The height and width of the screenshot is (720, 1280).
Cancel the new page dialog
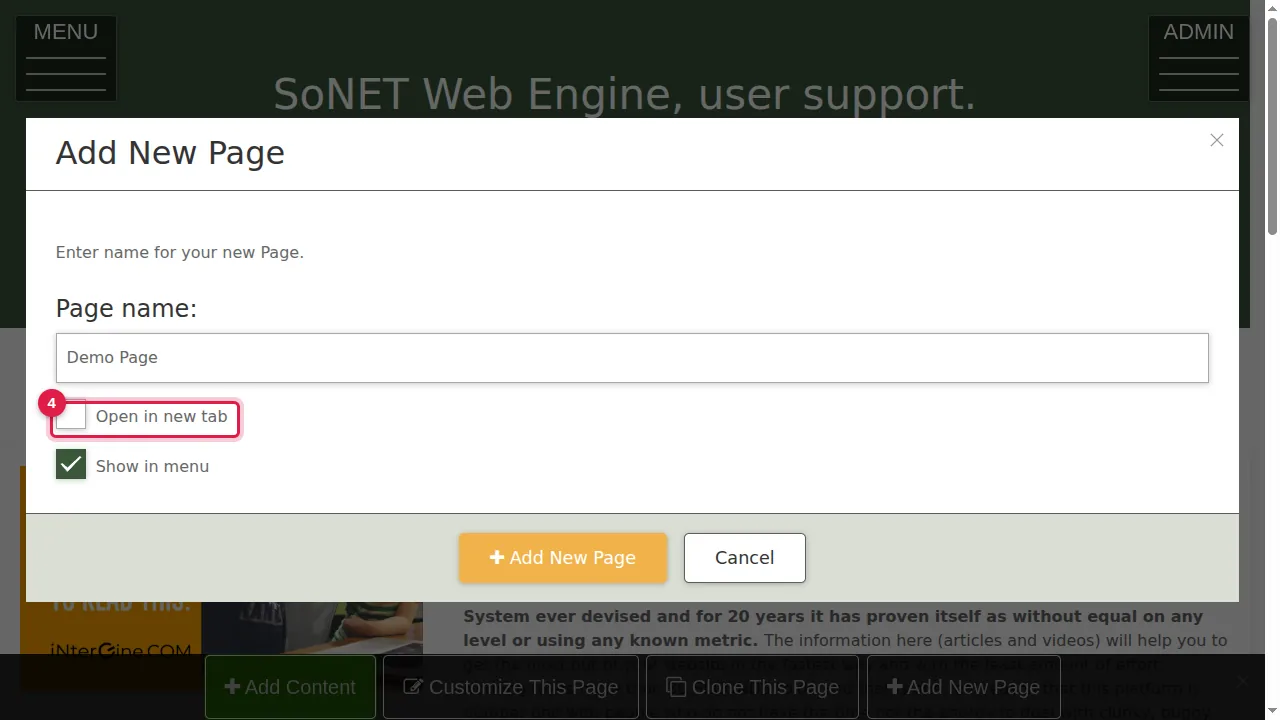click(745, 558)
